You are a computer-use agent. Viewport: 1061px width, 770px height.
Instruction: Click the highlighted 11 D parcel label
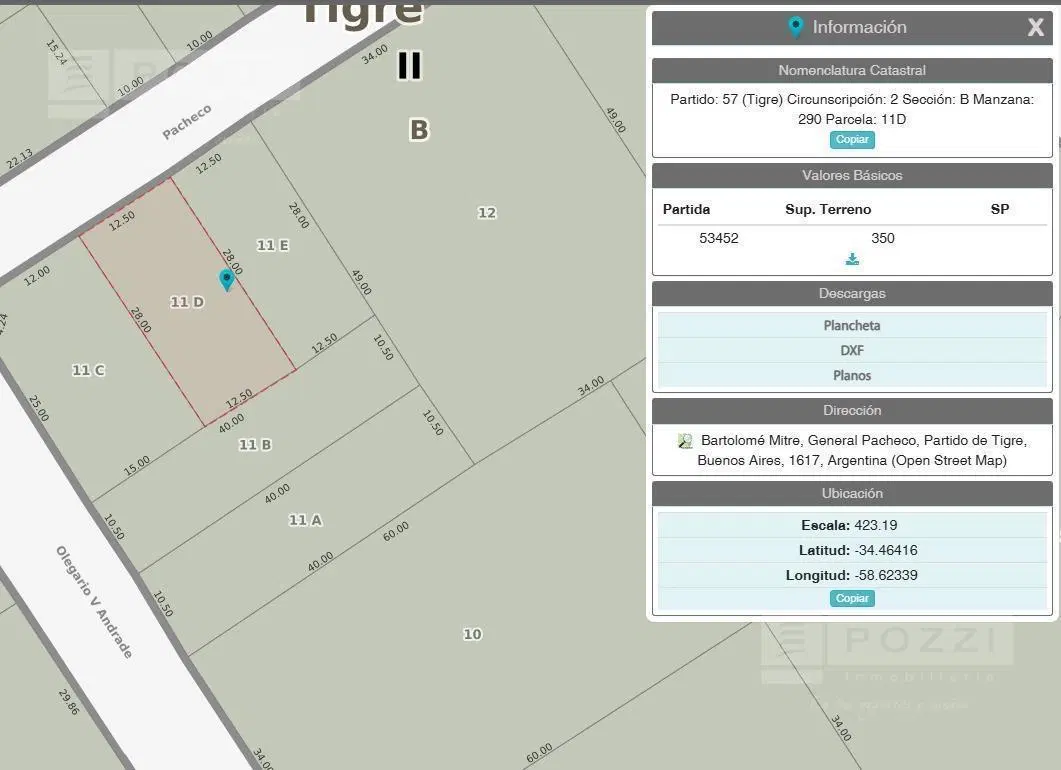tap(187, 302)
